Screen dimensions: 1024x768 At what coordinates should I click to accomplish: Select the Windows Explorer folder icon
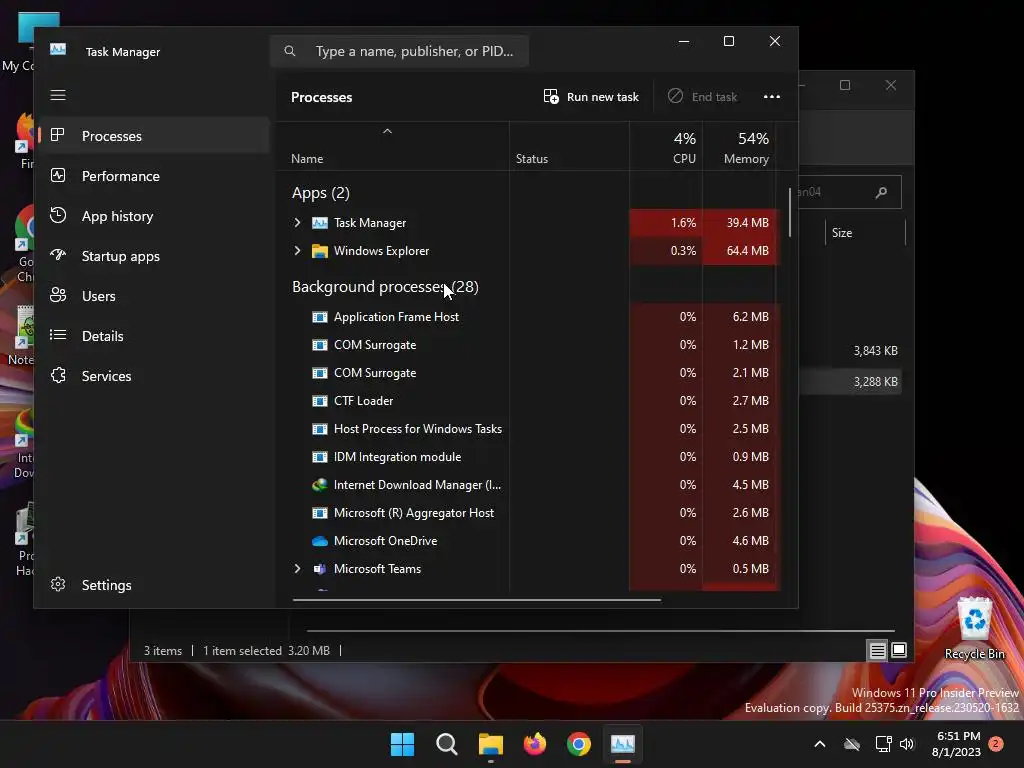319,251
